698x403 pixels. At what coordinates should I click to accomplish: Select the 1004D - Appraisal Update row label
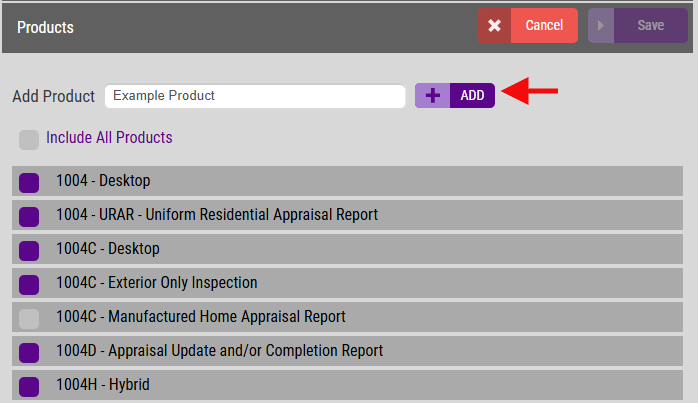(x=219, y=350)
